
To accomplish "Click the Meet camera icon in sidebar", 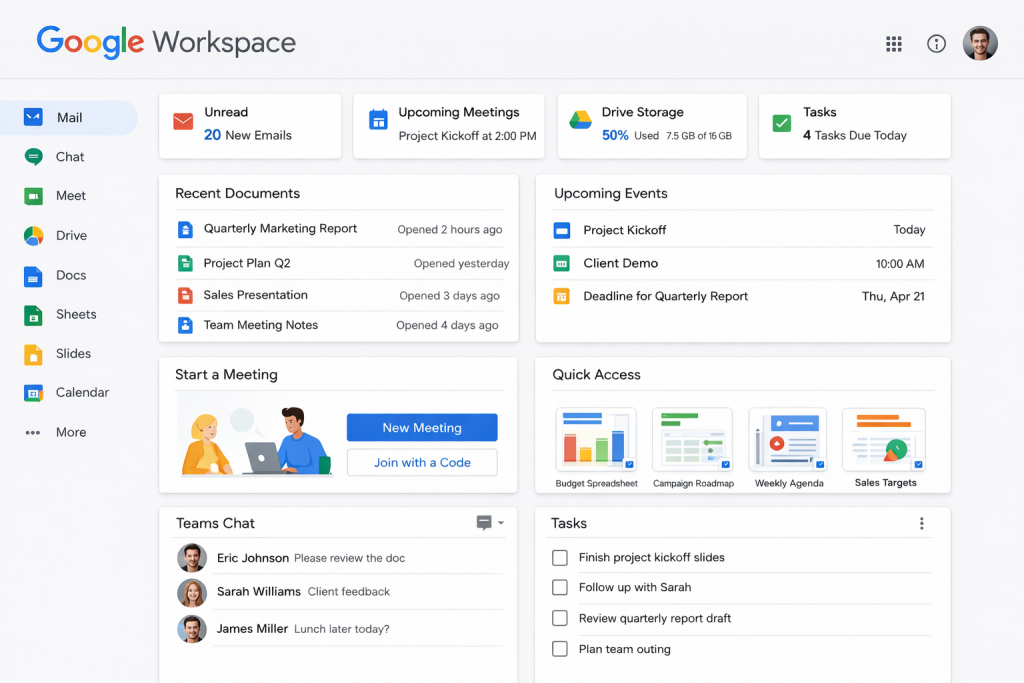I will [x=34, y=196].
